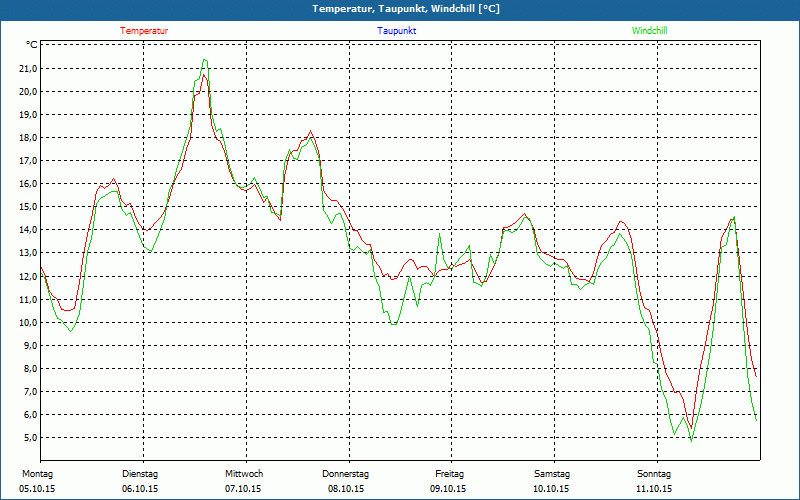The image size is (800, 500).
Task: Click the Sonntag day label
Action: coord(654,474)
